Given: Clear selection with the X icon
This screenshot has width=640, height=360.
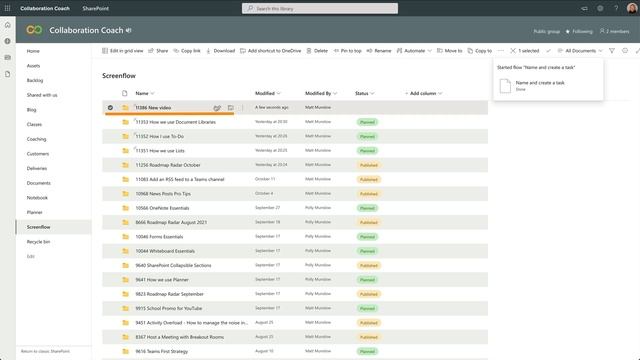Looking at the screenshot, I should coord(513,51).
